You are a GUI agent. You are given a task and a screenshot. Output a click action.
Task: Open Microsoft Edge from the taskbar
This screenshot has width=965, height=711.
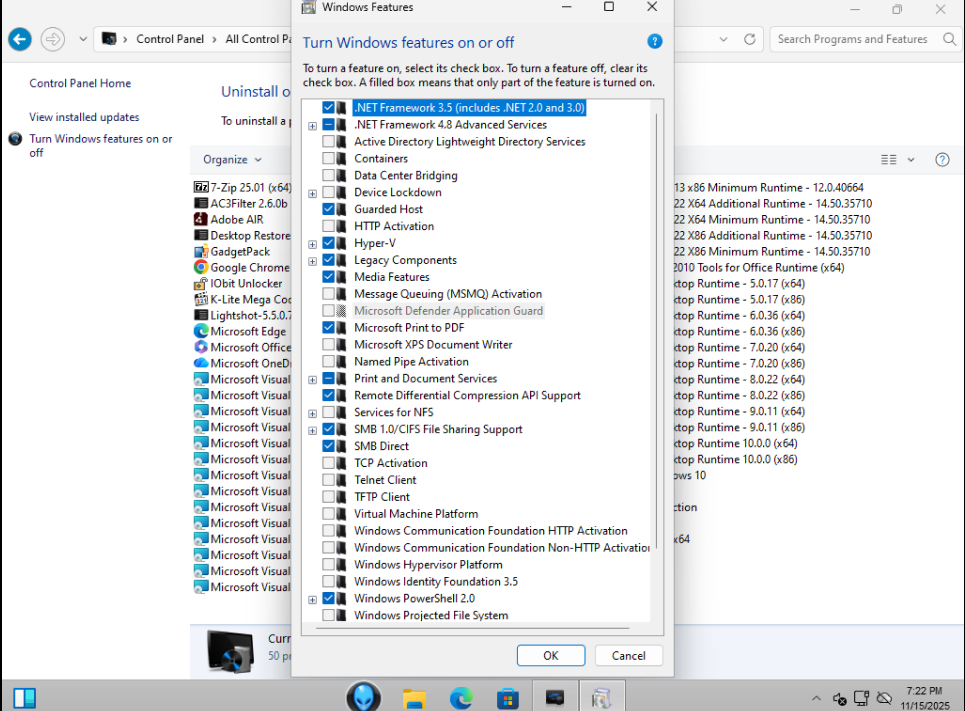461,698
